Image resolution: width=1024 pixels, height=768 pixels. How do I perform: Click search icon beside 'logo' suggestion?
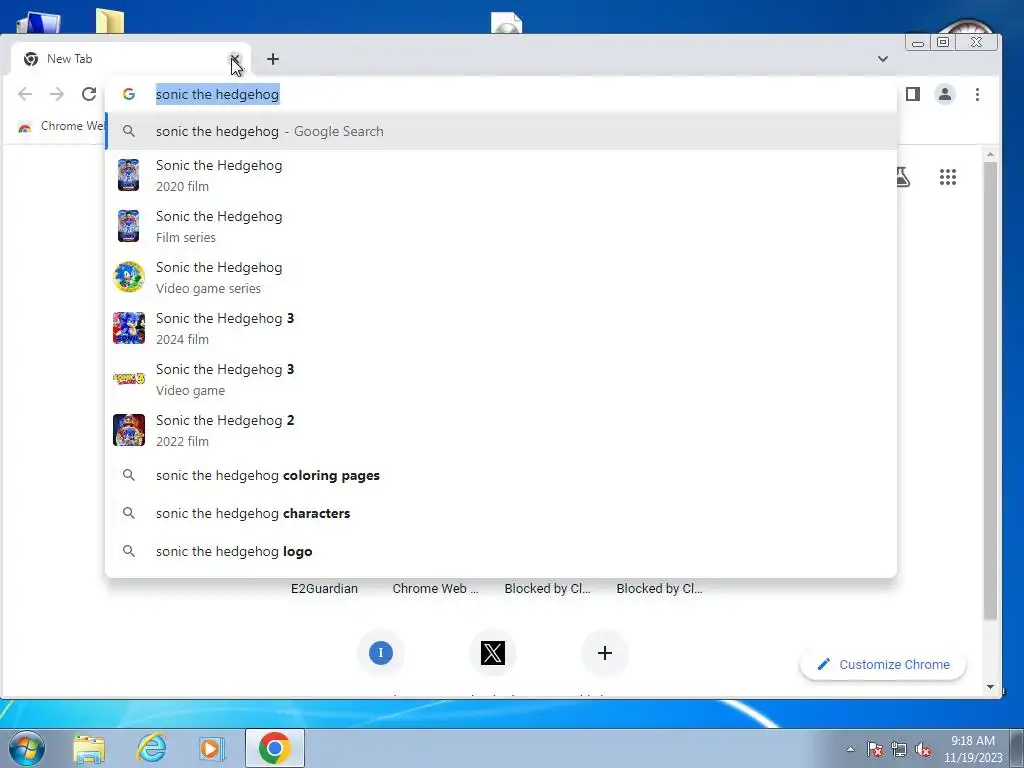click(x=129, y=551)
